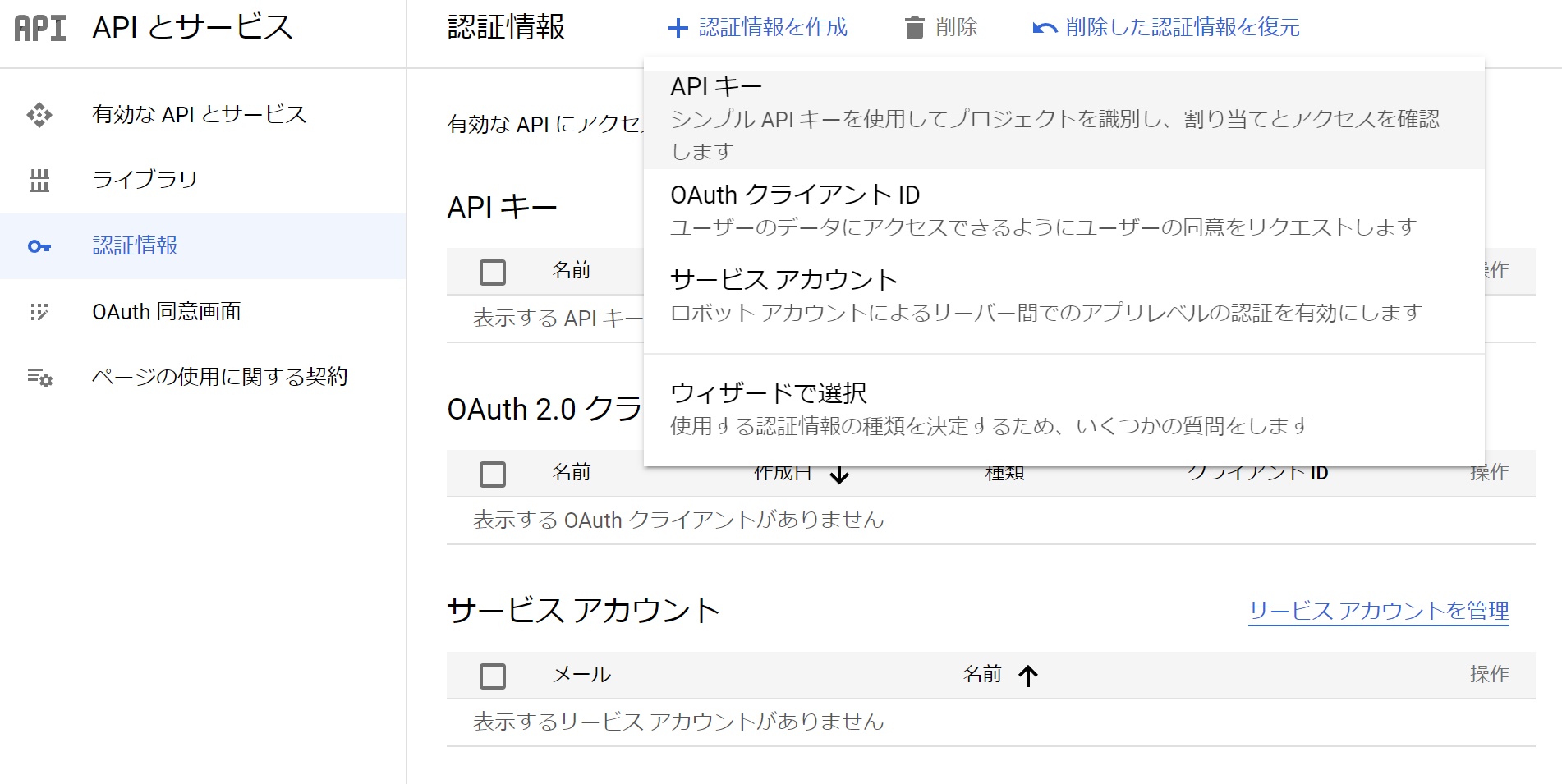
Task: Choose ウィザードで選択 menu option
Action: point(1064,410)
